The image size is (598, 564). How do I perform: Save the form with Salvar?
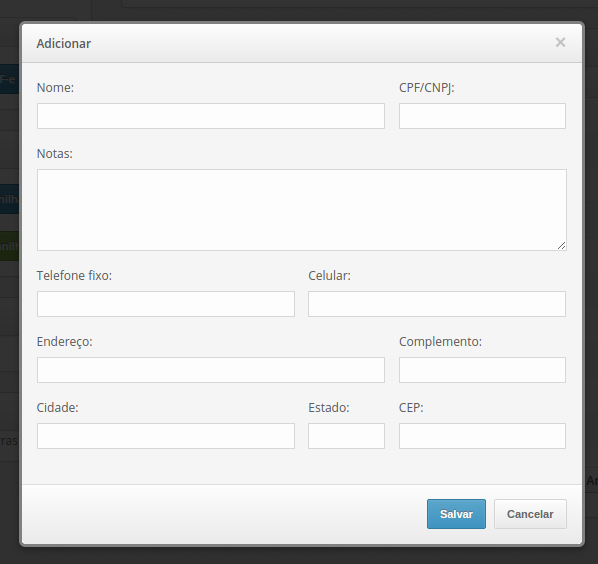point(457,514)
